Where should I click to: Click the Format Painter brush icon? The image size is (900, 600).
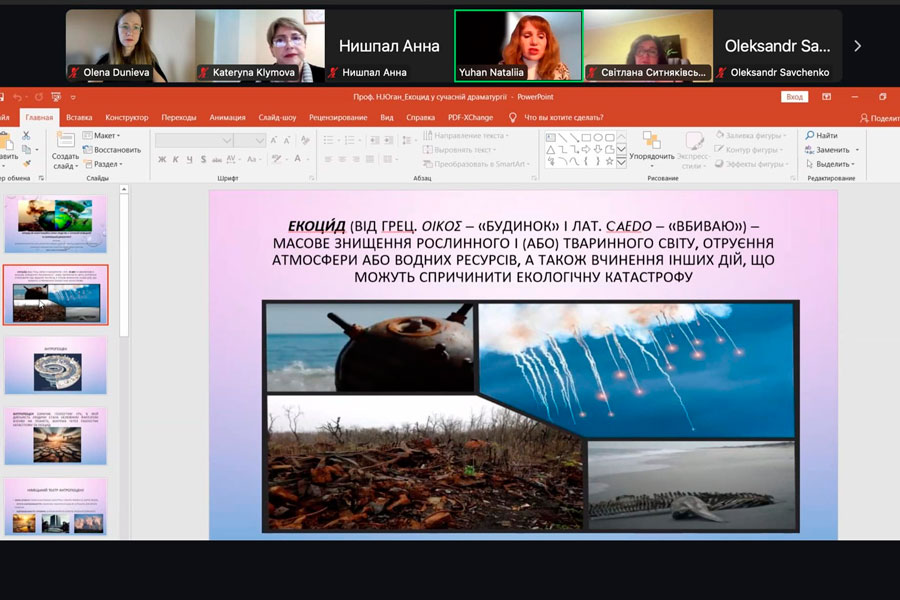tap(26, 163)
